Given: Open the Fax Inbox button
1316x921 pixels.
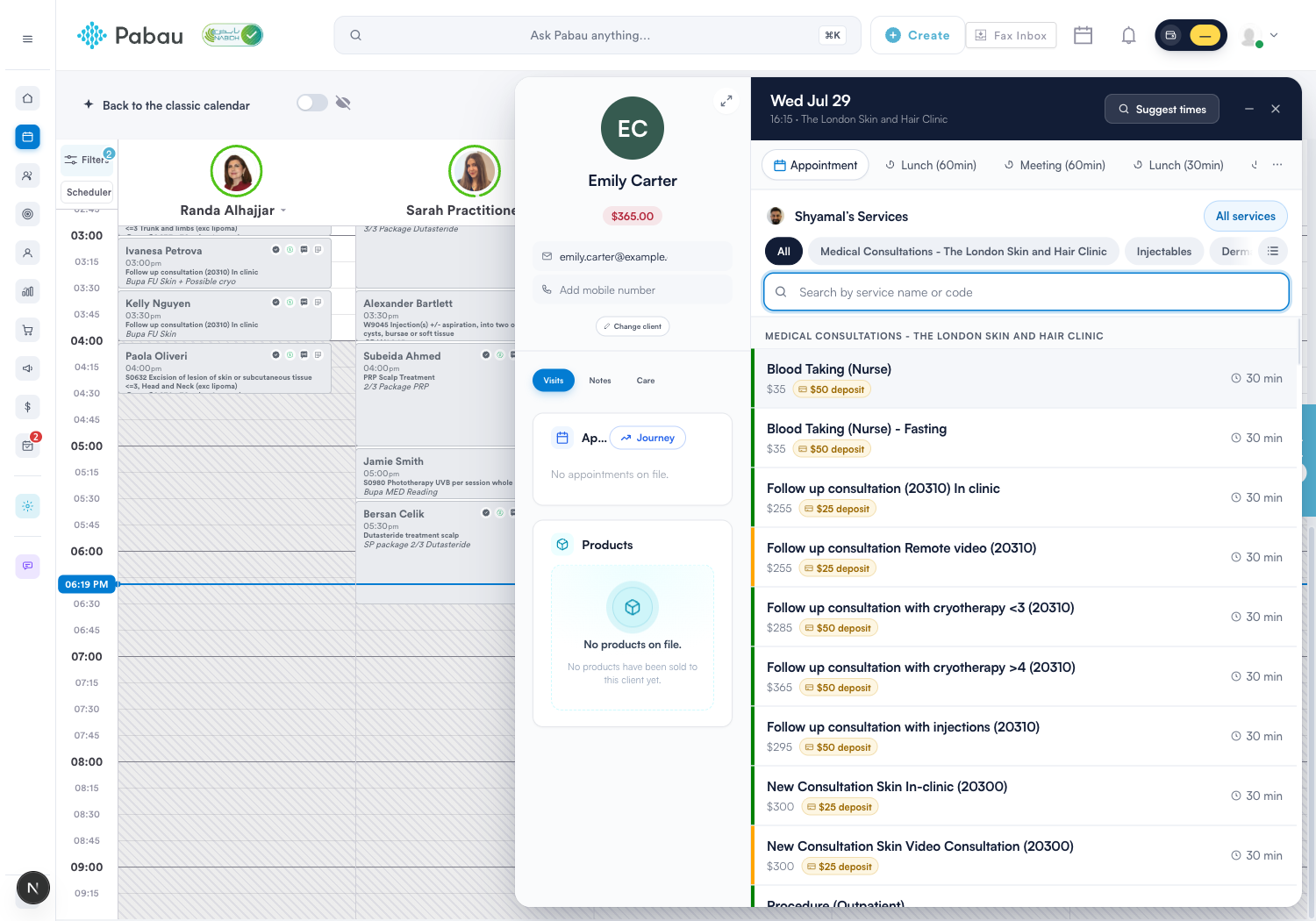Looking at the screenshot, I should (x=1011, y=35).
